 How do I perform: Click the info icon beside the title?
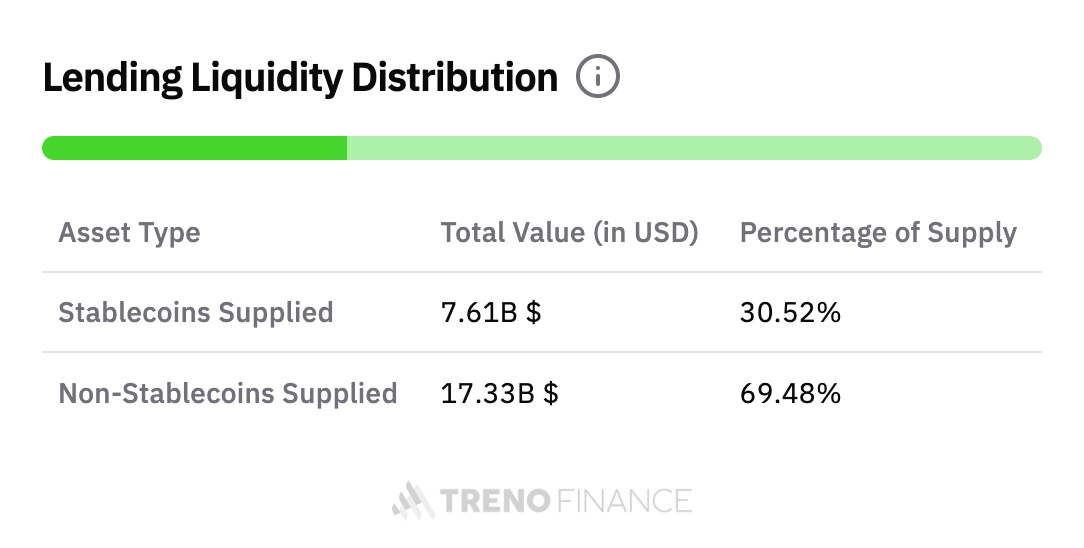(x=598, y=77)
